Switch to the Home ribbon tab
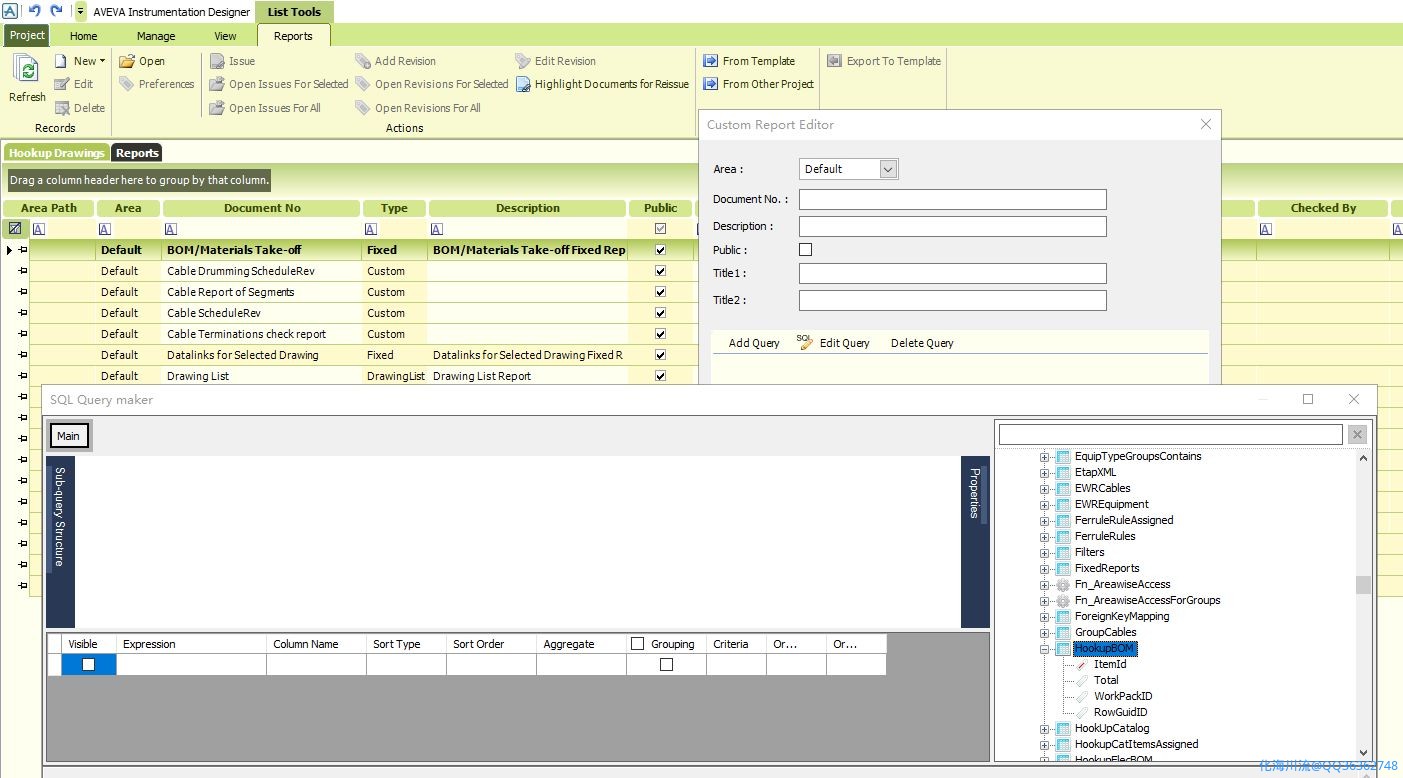The width and height of the screenshot is (1403, 778). click(84, 36)
